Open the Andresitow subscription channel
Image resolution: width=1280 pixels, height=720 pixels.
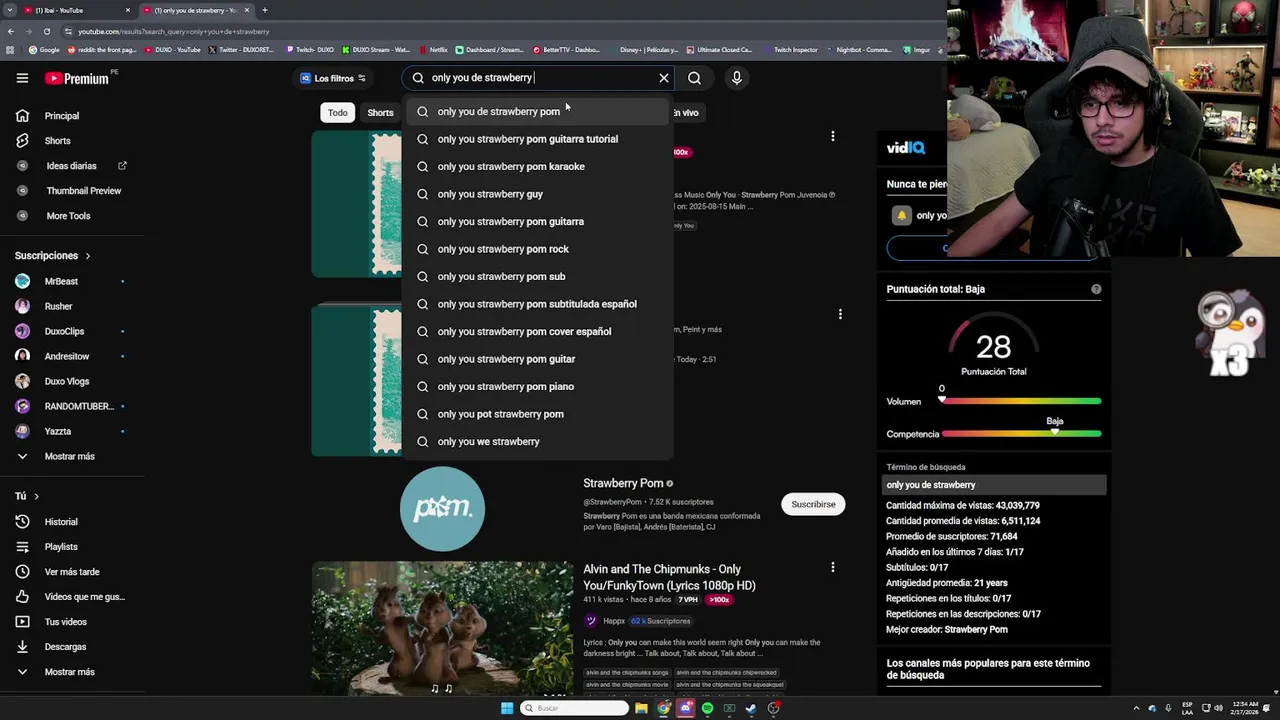point(68,357)
